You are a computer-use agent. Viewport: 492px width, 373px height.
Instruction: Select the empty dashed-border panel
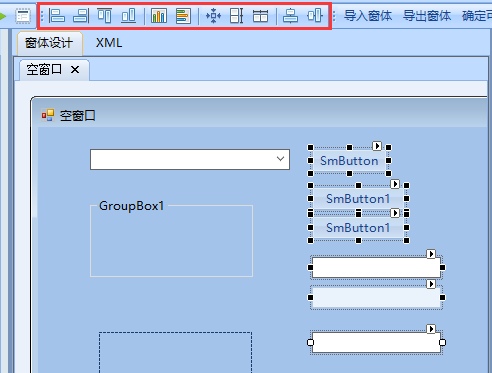click(x=175, y=352)
